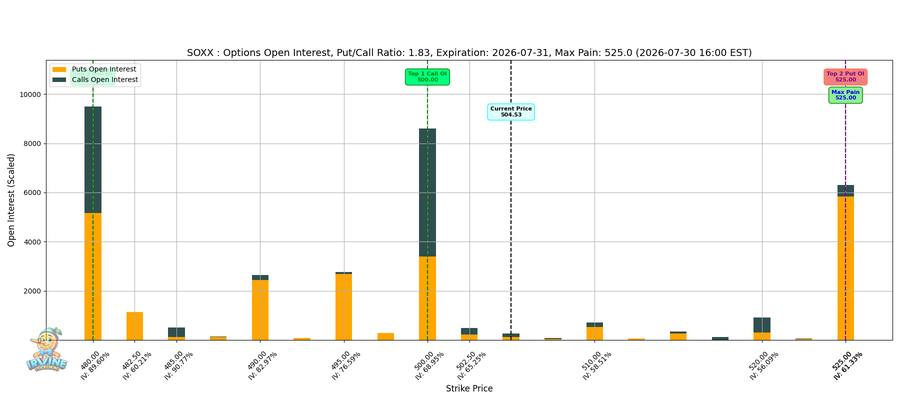Click the orange puts segment of the 500.00 bar

[428, 298]
